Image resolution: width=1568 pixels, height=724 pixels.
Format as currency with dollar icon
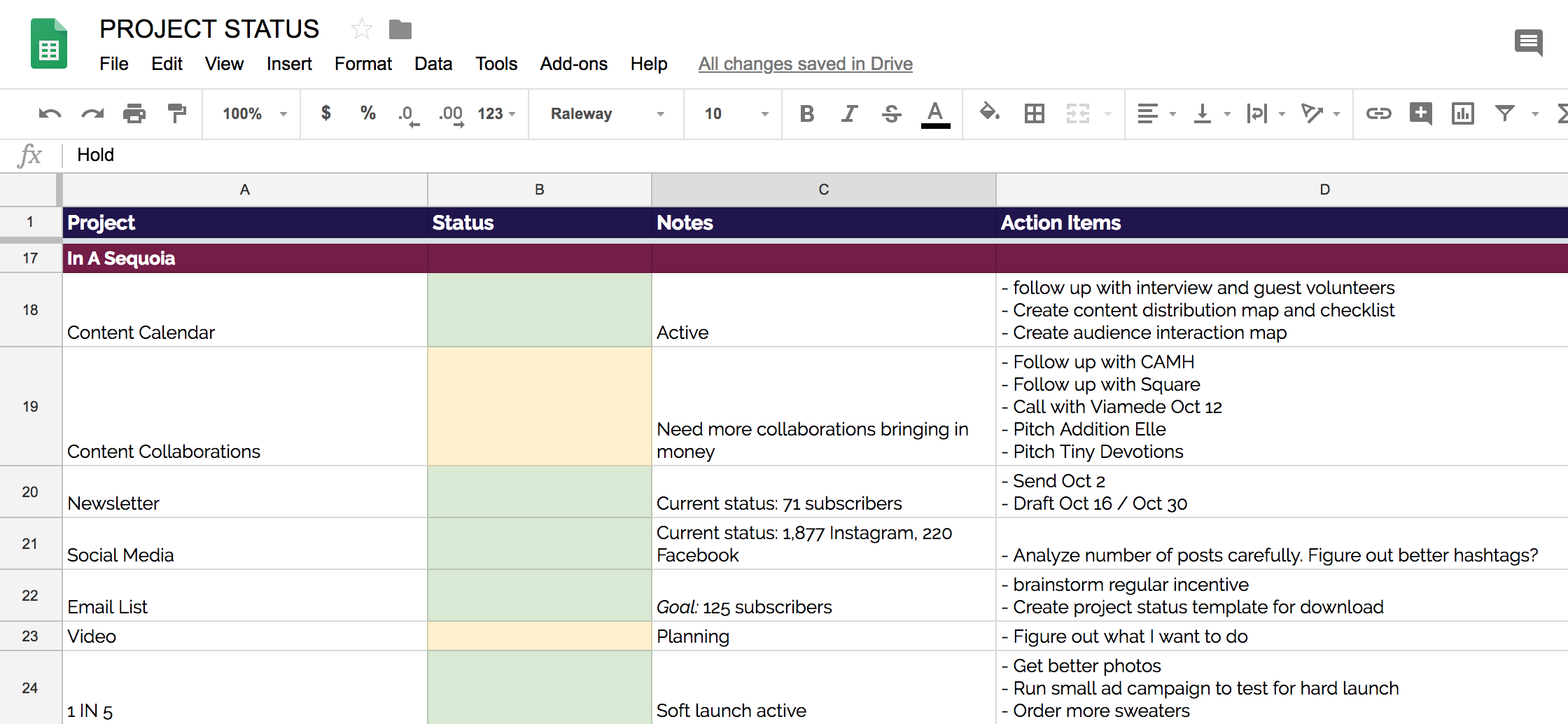coord(325,113)
